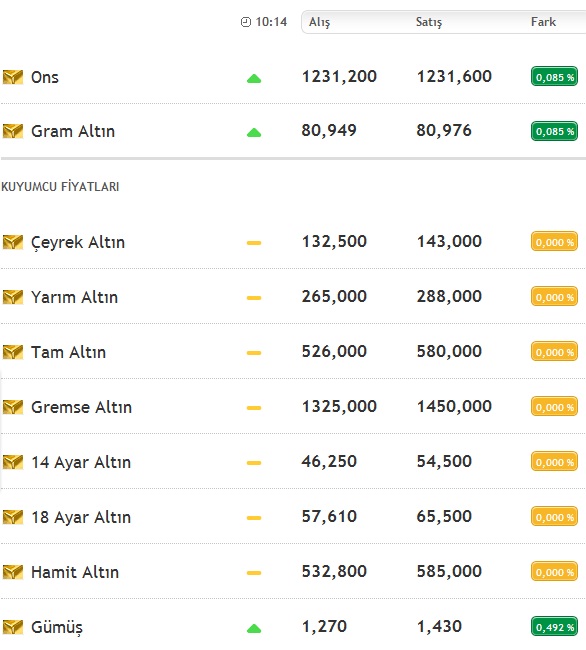Viewport: 586px width, 650px height.
Task: Click the Alış column header
Action: [x=320, y=22]
